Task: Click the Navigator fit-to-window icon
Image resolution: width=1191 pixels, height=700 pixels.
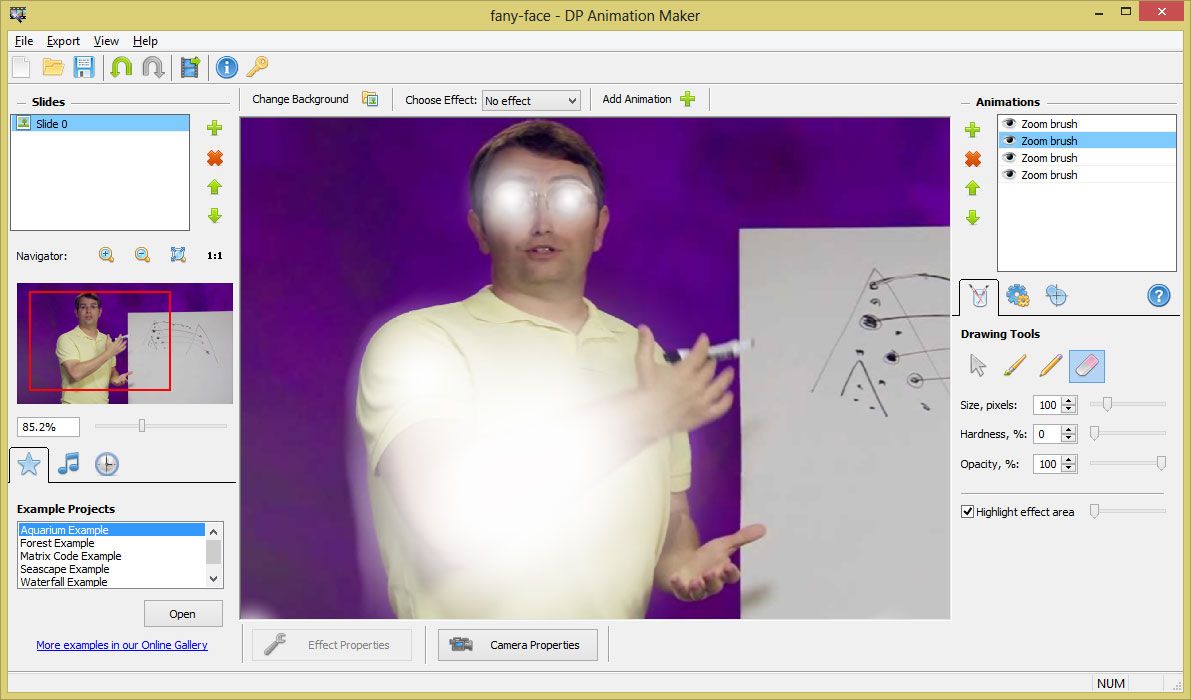Action: (178, 255)
